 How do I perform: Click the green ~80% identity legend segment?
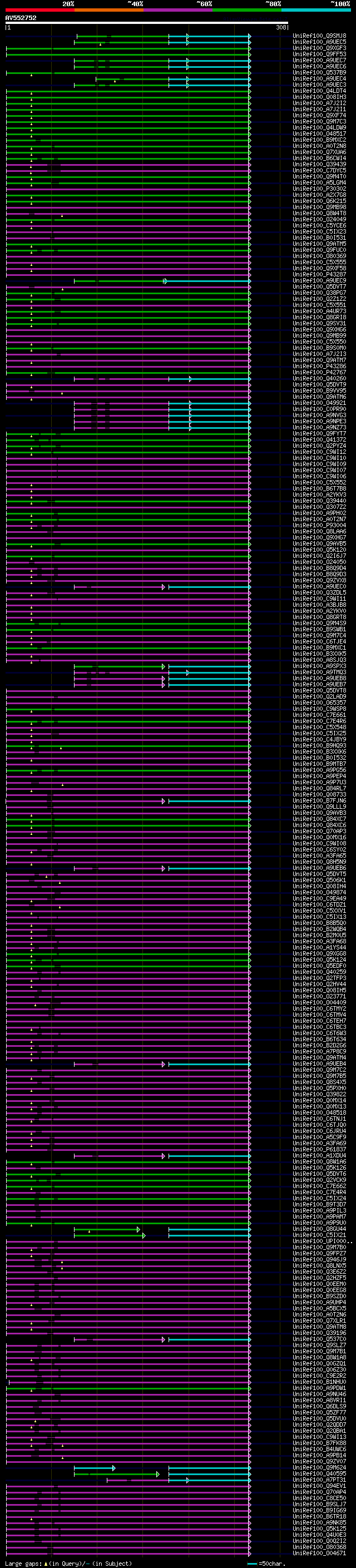[x=247, y=10]
